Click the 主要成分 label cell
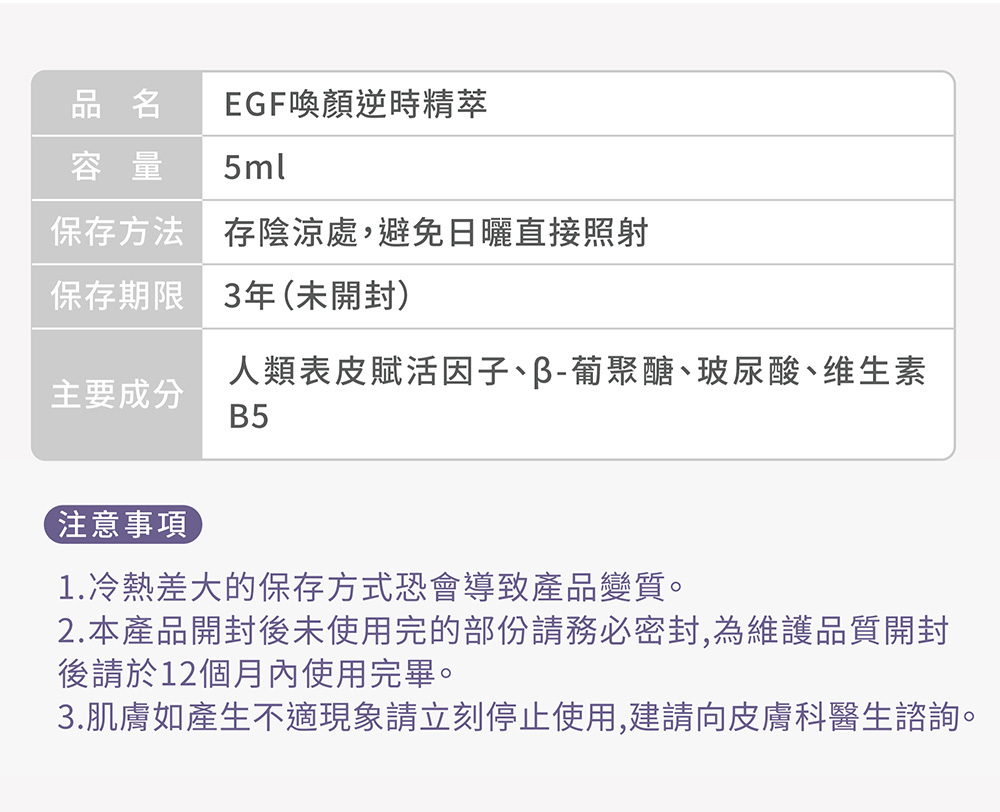 [116, 395]
